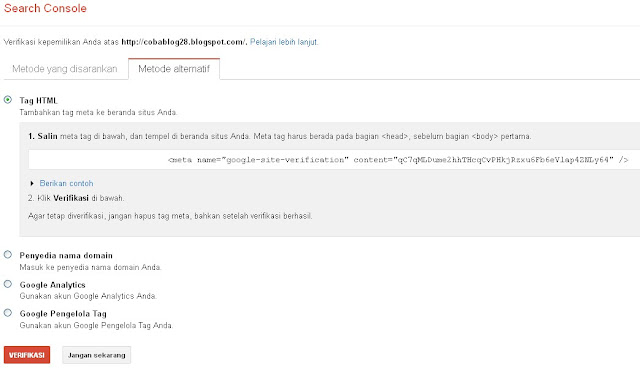Click the Google Pengelola Tag label
This screenshot has width=640, height=368.
pos(63,314)
